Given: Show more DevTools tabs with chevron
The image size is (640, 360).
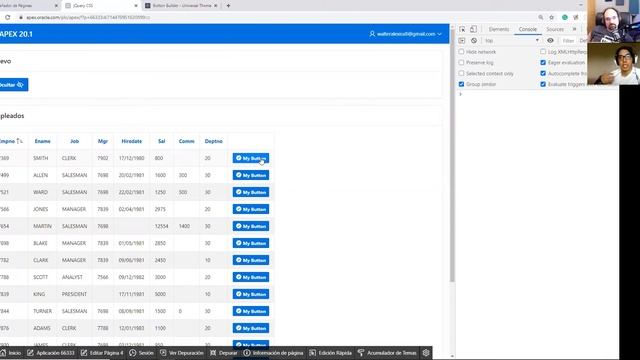Looking at the screenshot, I should (x=574, y=29).
